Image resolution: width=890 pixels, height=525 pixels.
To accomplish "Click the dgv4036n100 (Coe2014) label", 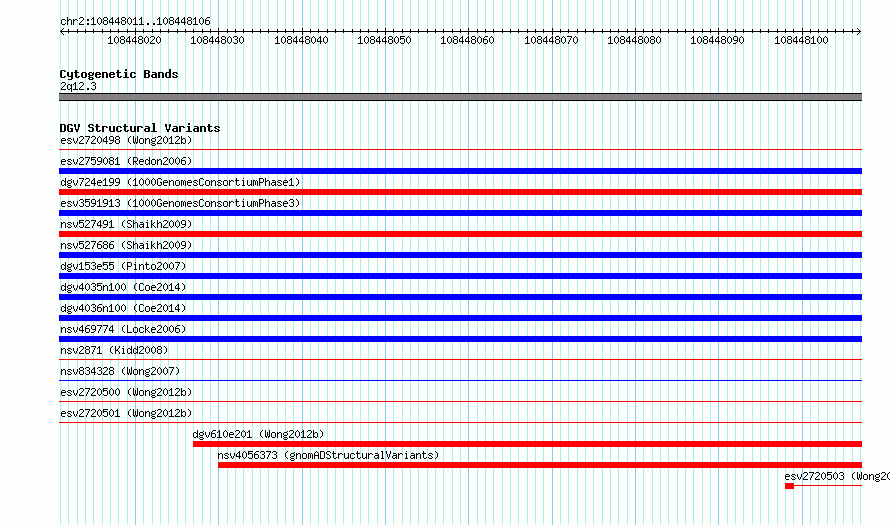I will tap(123, 308).
